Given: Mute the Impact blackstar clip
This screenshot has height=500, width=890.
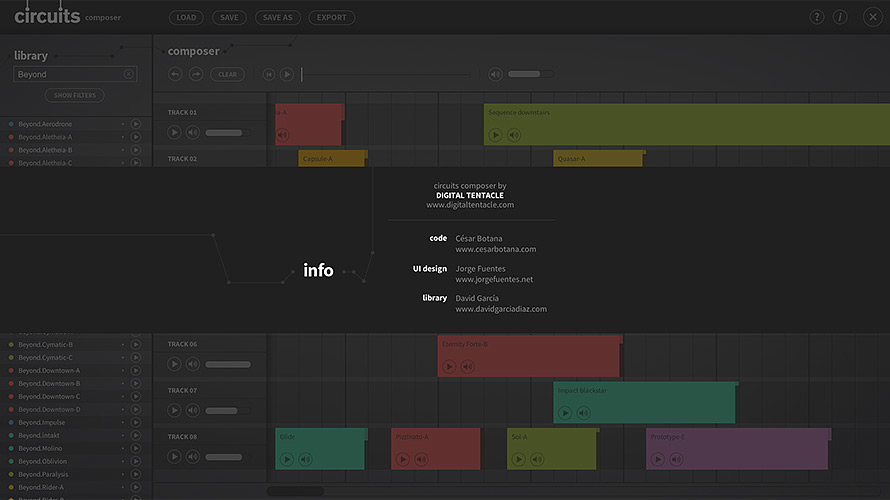Looking at the screenshot, I should (x=583, y=413).
